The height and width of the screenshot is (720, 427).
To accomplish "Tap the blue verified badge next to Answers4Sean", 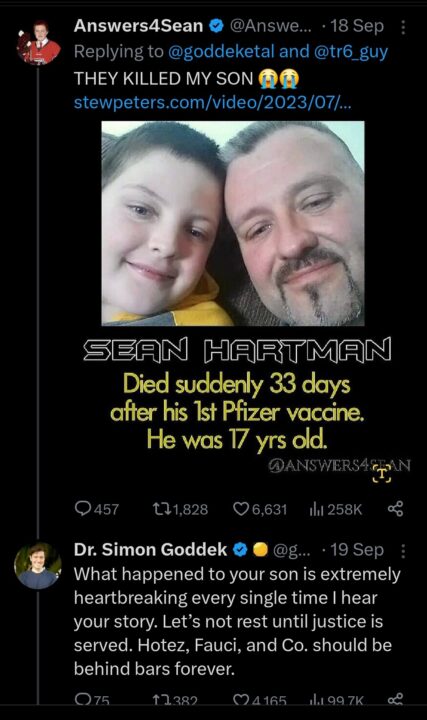I will point(216,27).
